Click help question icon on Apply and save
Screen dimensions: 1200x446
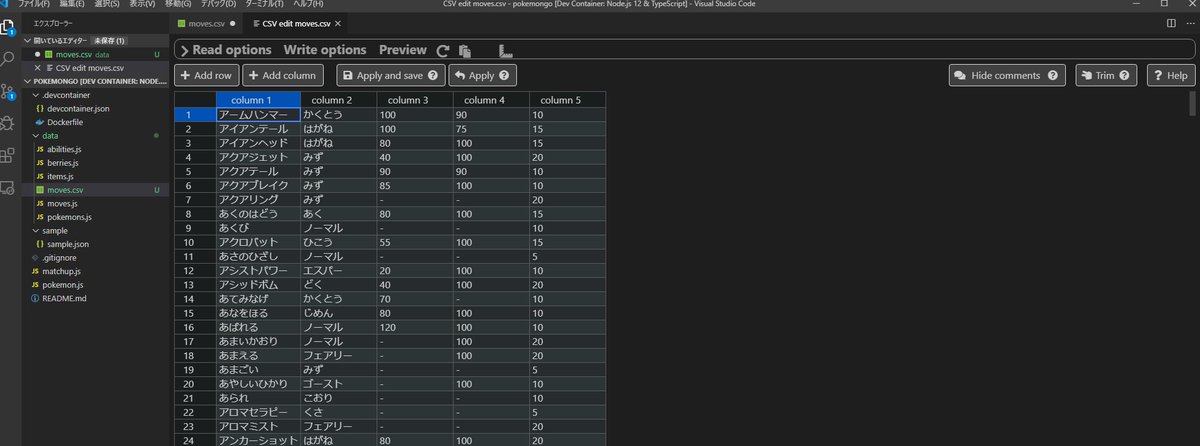(435, 75)
